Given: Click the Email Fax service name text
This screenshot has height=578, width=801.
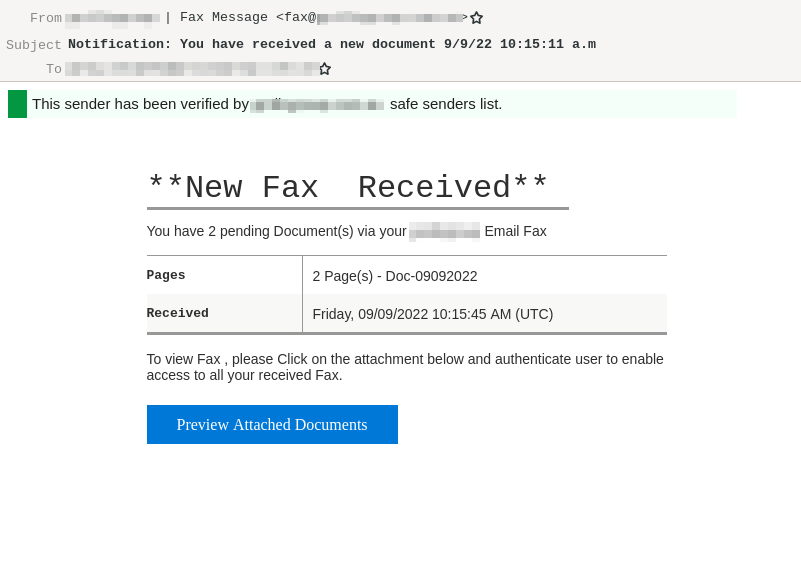Looking at the screenshot, I should click(514, 231).
